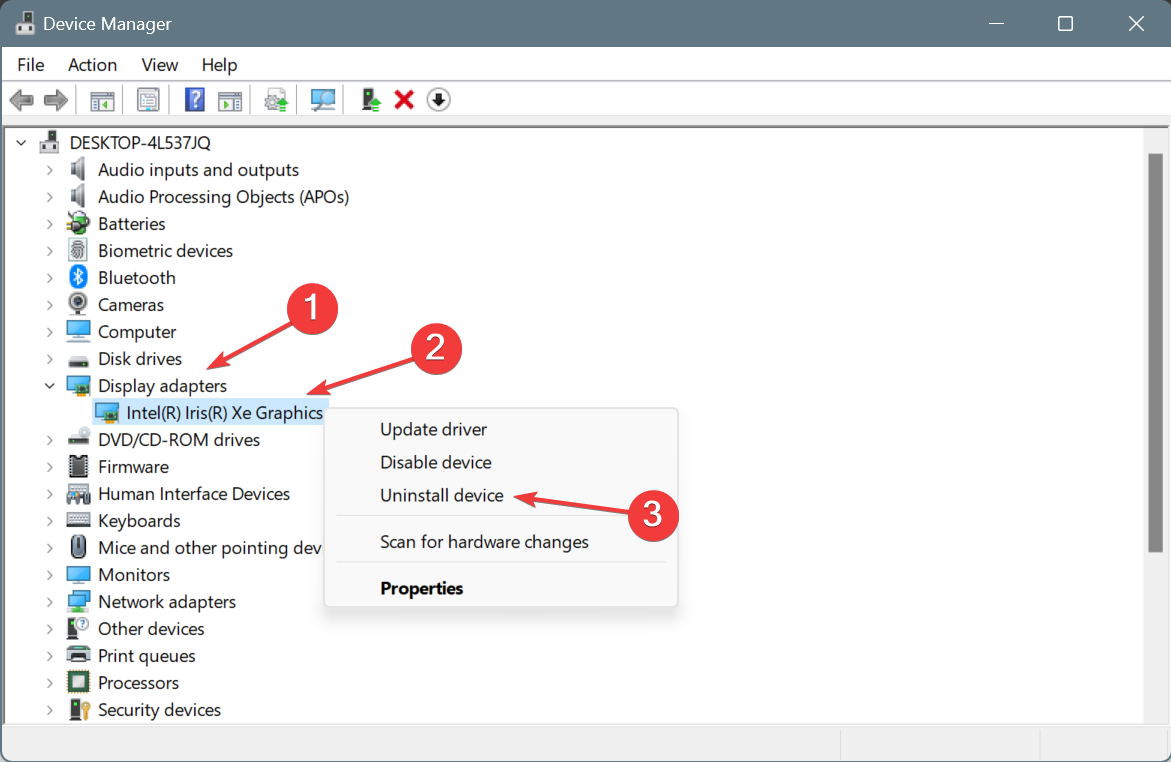The height and width of the screenshot is (762, 1171).
Task: Collapse the Display adapters category
Action: [49, 385]
